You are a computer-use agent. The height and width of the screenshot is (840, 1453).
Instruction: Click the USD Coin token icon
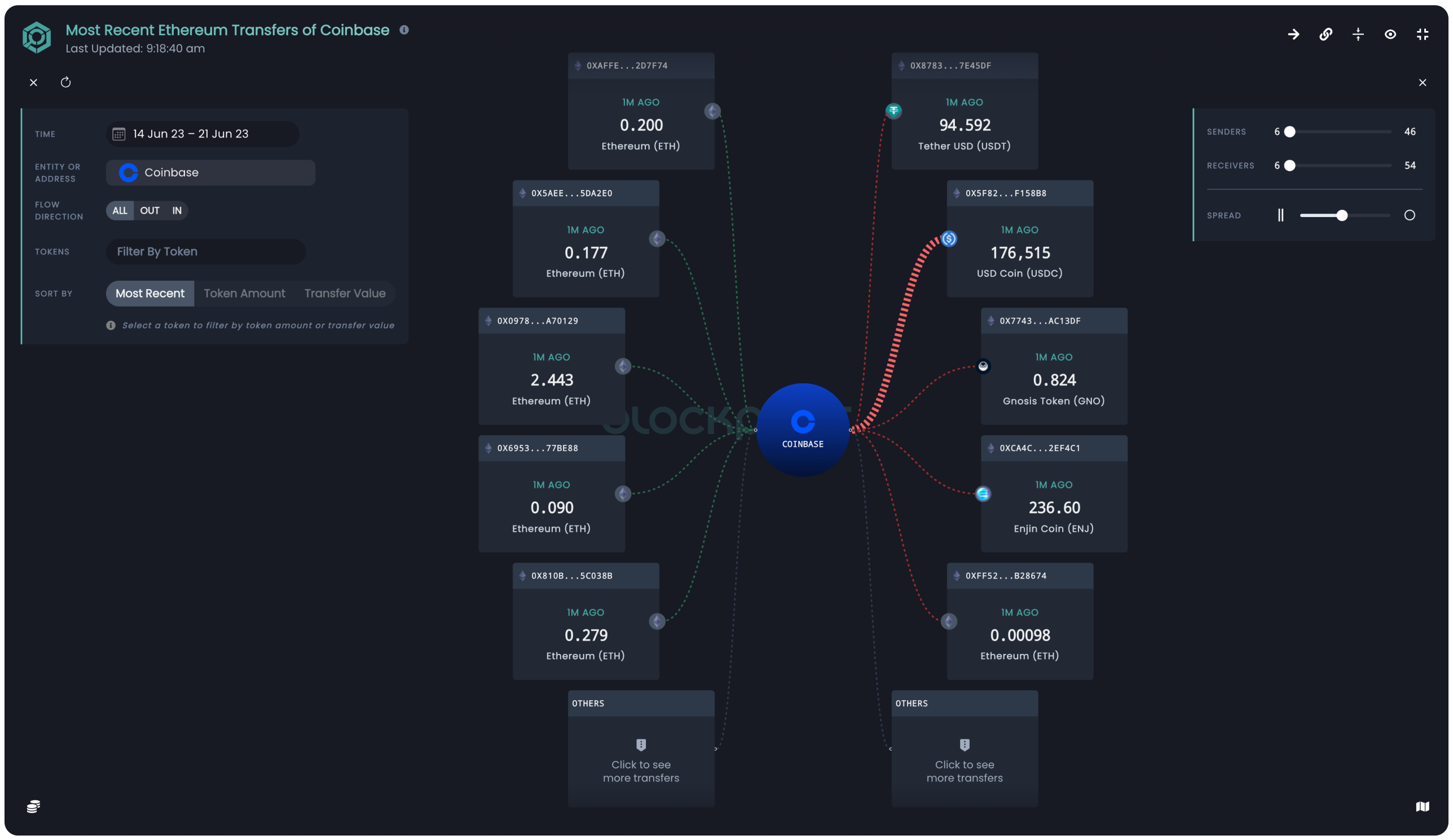(x=949, y=238)
